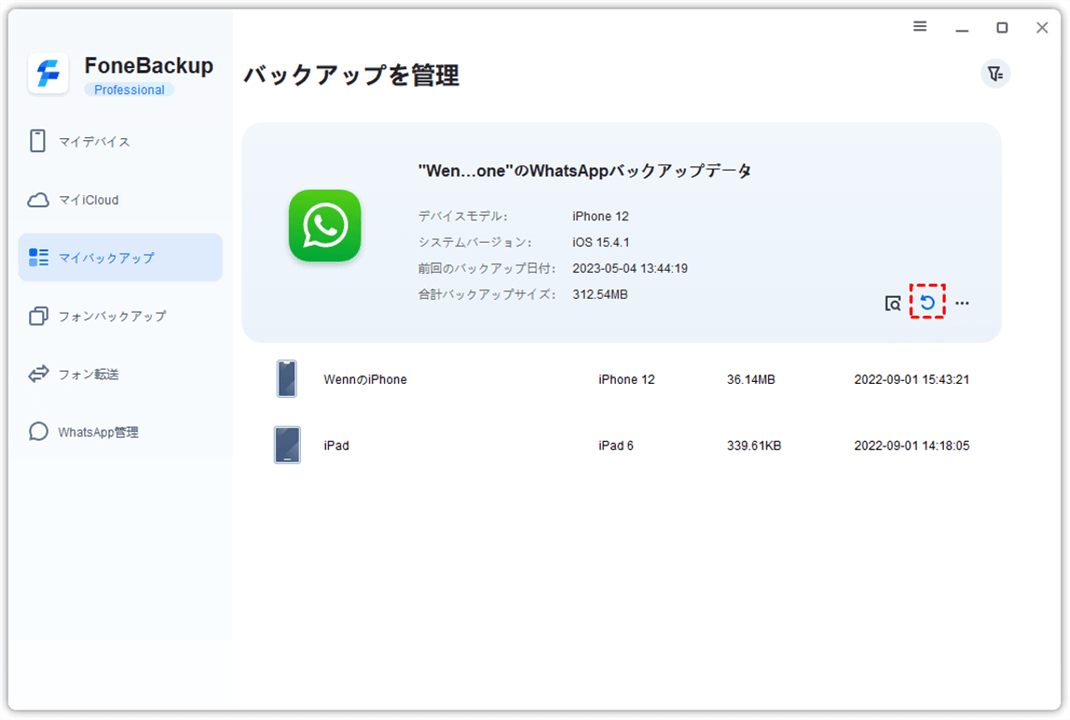This screenshot has width=1070, height=720.
Task: Click the chat bubble icon beside WhatsApp管理
Action: point(38,431)
